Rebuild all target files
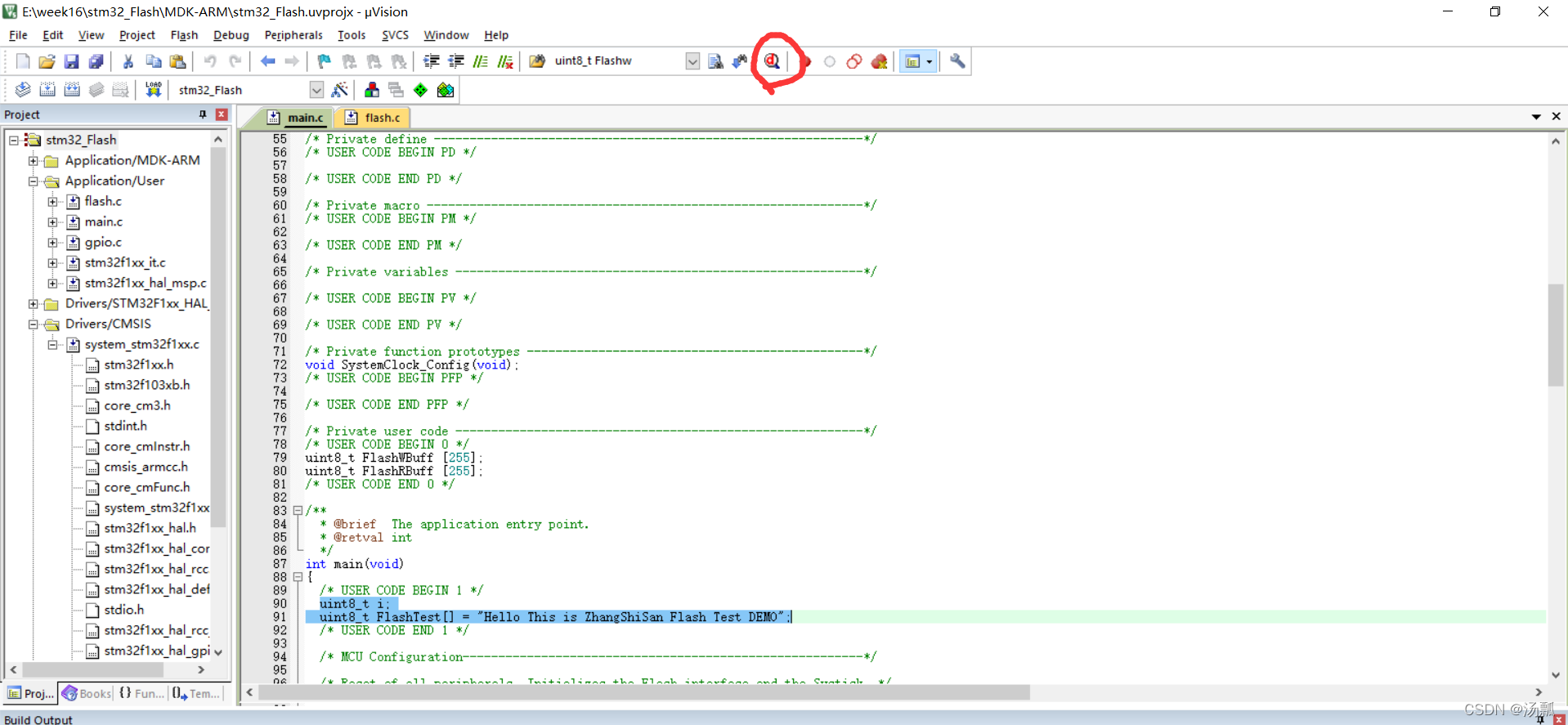 [x=72, y=90]
